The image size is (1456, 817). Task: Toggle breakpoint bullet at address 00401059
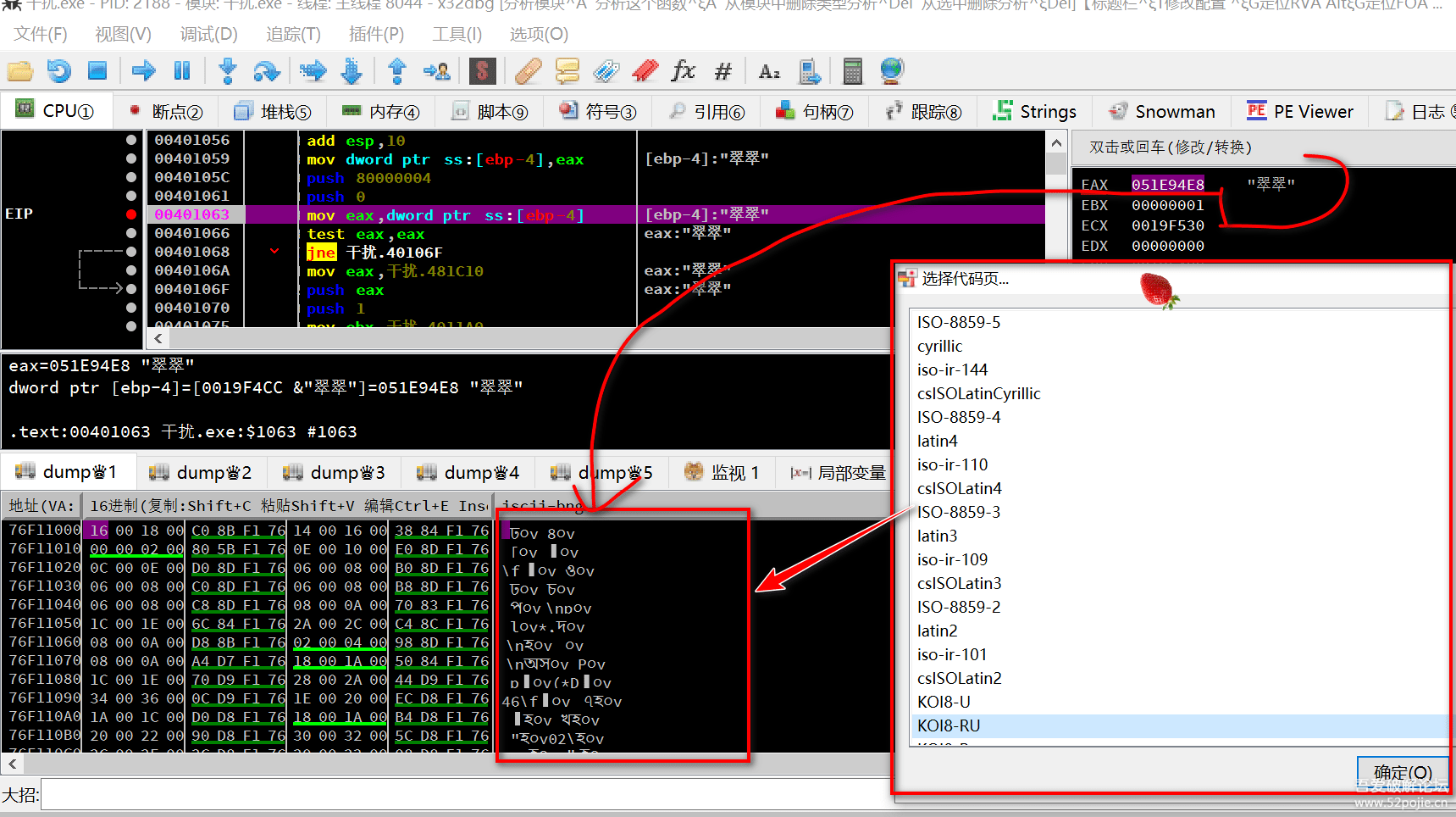coord(131,158)
